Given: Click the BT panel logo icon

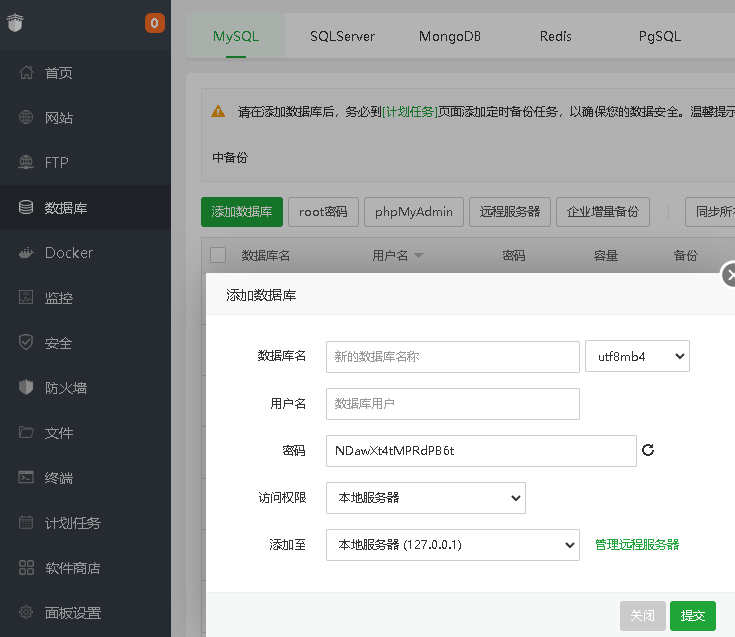Looking at the screenshot, I should click(x=15, y=22).
